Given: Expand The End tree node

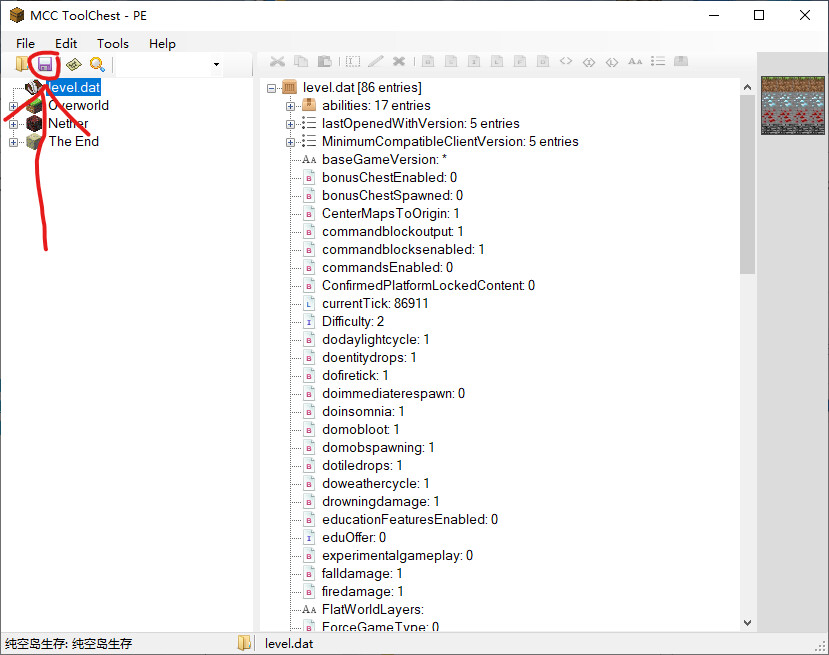Looking at the screenshot, I should coord(13,142).
